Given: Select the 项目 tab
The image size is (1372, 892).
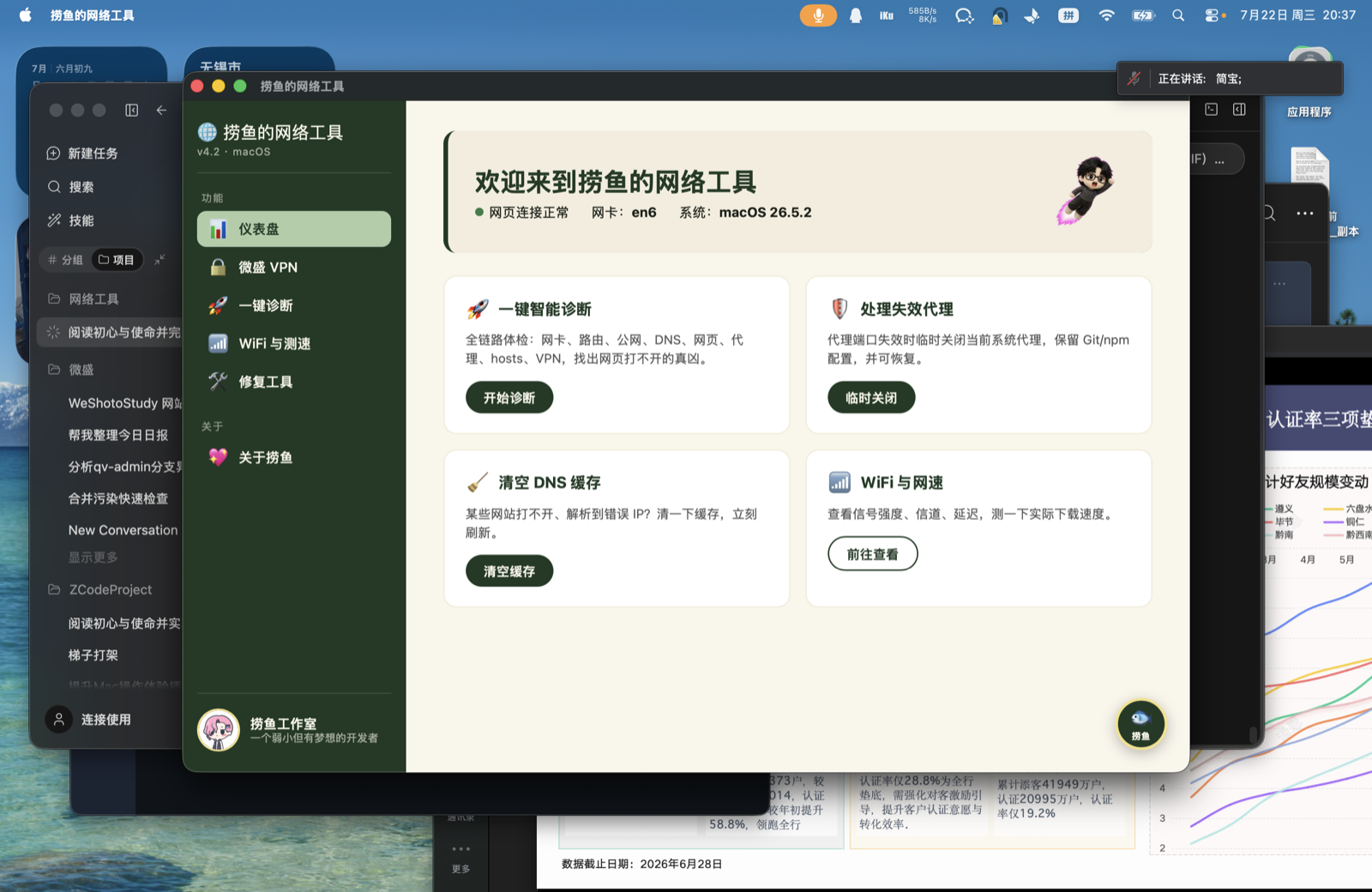Looking at the screenshot, I should pos(117,260).
